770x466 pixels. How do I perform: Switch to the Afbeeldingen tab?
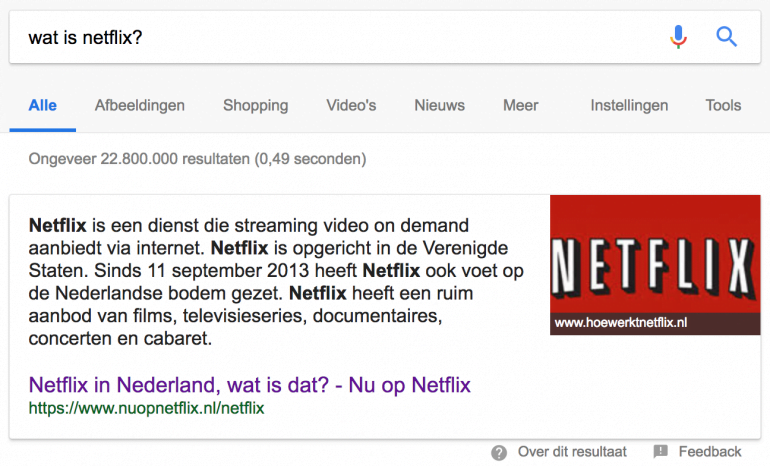140,105
